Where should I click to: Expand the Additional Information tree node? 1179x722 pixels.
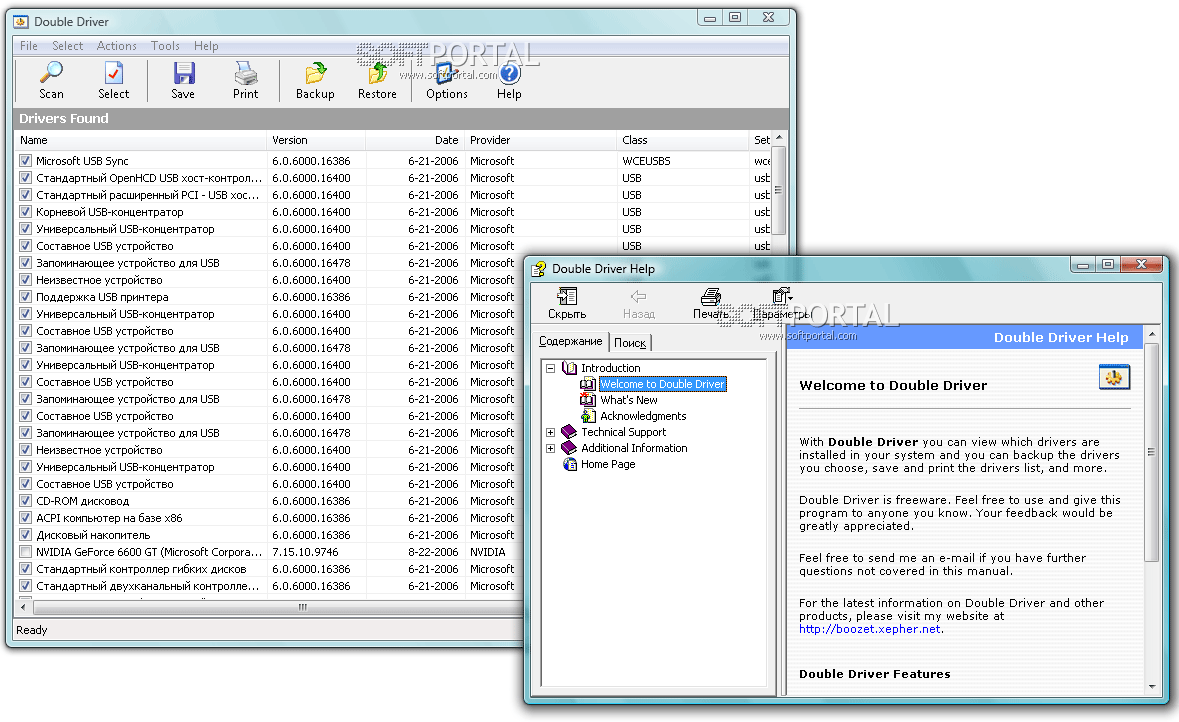pyautogui.click(x=550, y=448)
